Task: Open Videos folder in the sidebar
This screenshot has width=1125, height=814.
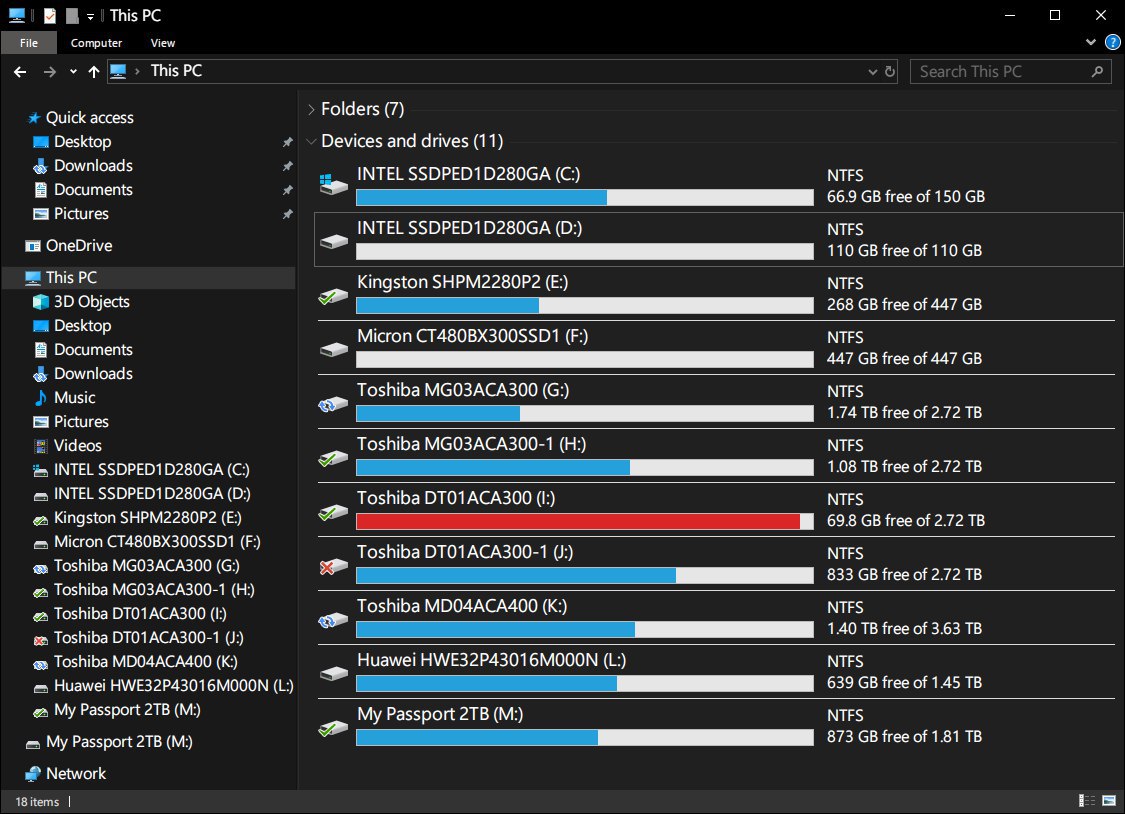Action: click(77, 446)
